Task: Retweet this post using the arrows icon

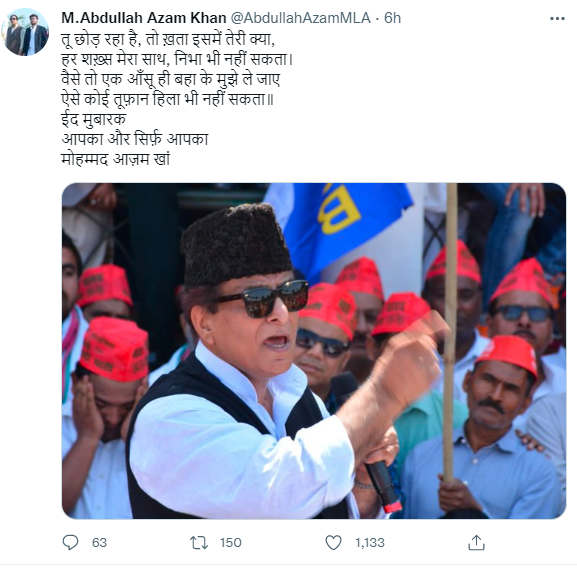Action: 199,543
